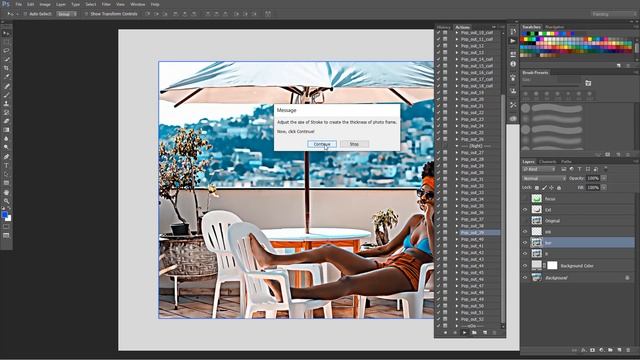Open the Painting workspace dropdown

pos(613,14)
